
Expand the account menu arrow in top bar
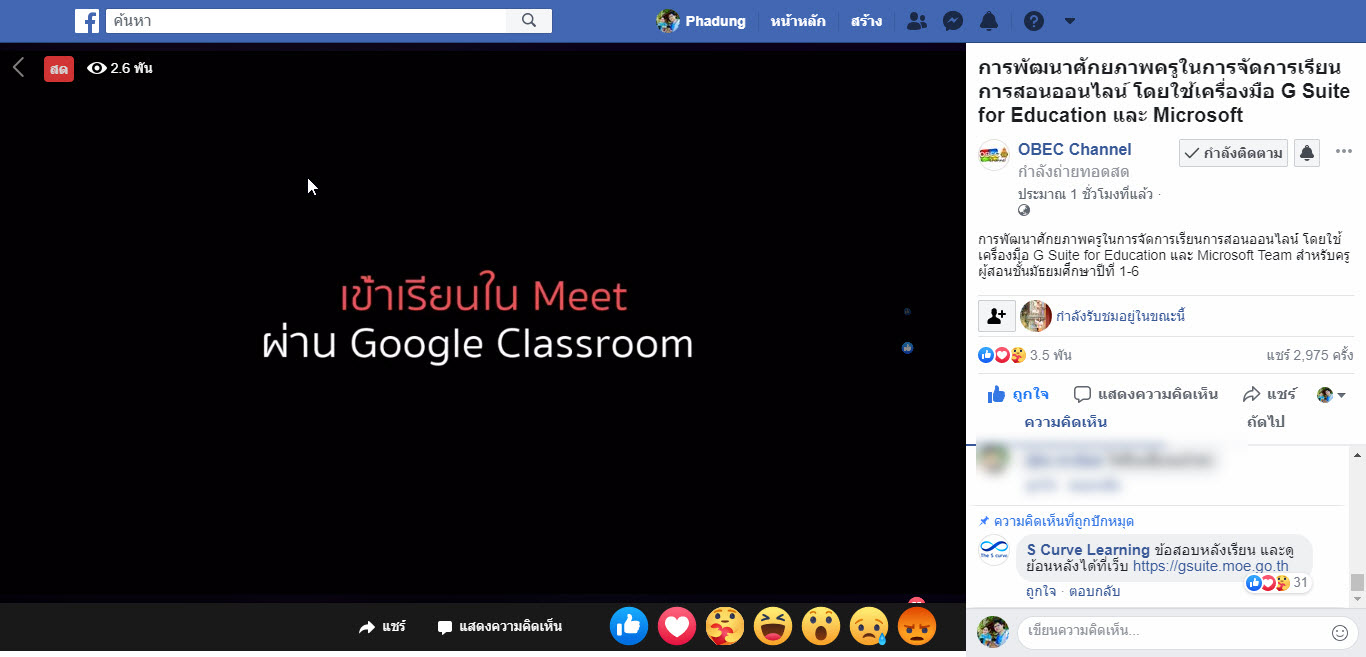(x=1070, y=21)
